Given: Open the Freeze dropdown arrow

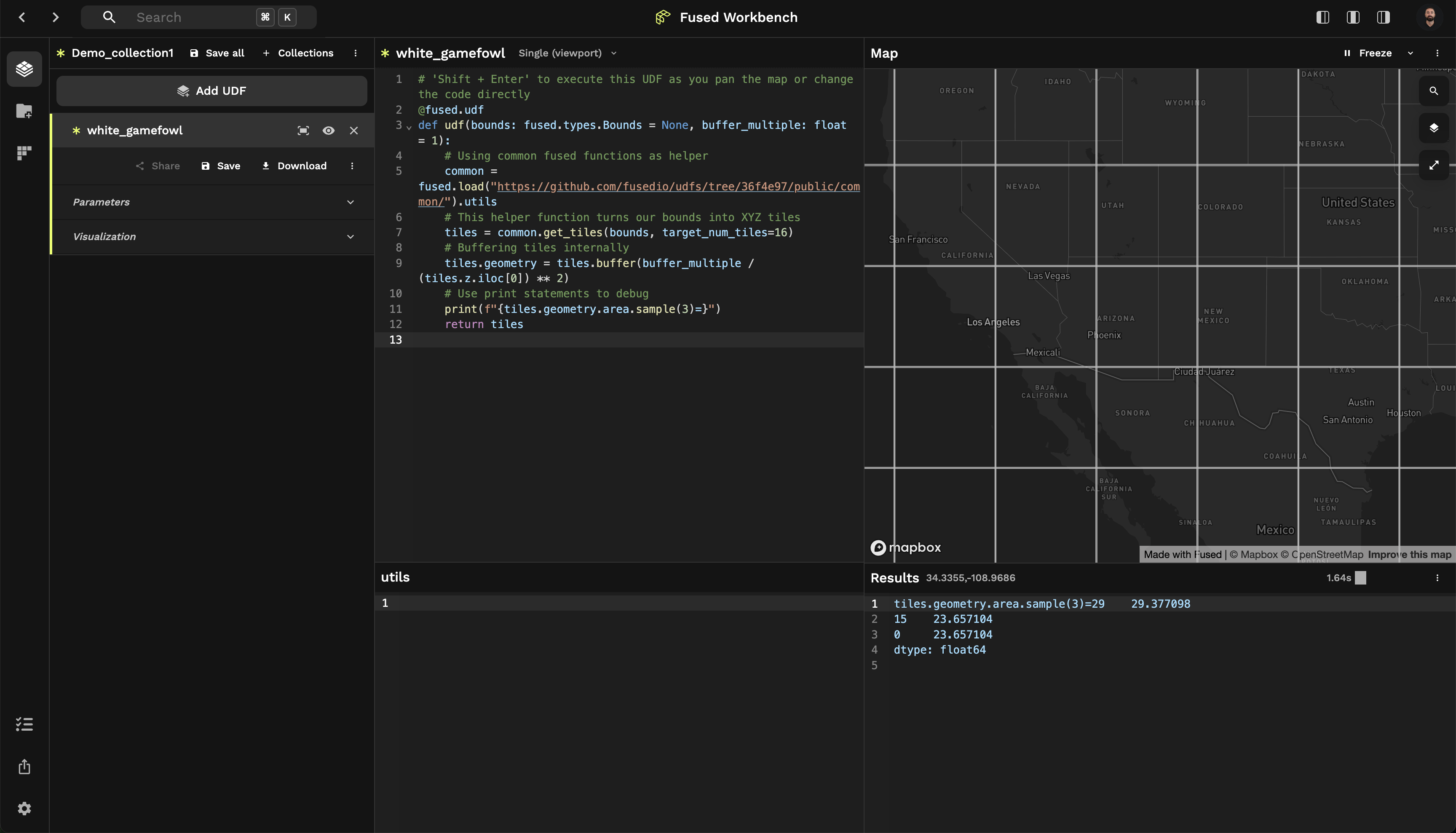Looking at the screenshot, I should coord(1410,53).
